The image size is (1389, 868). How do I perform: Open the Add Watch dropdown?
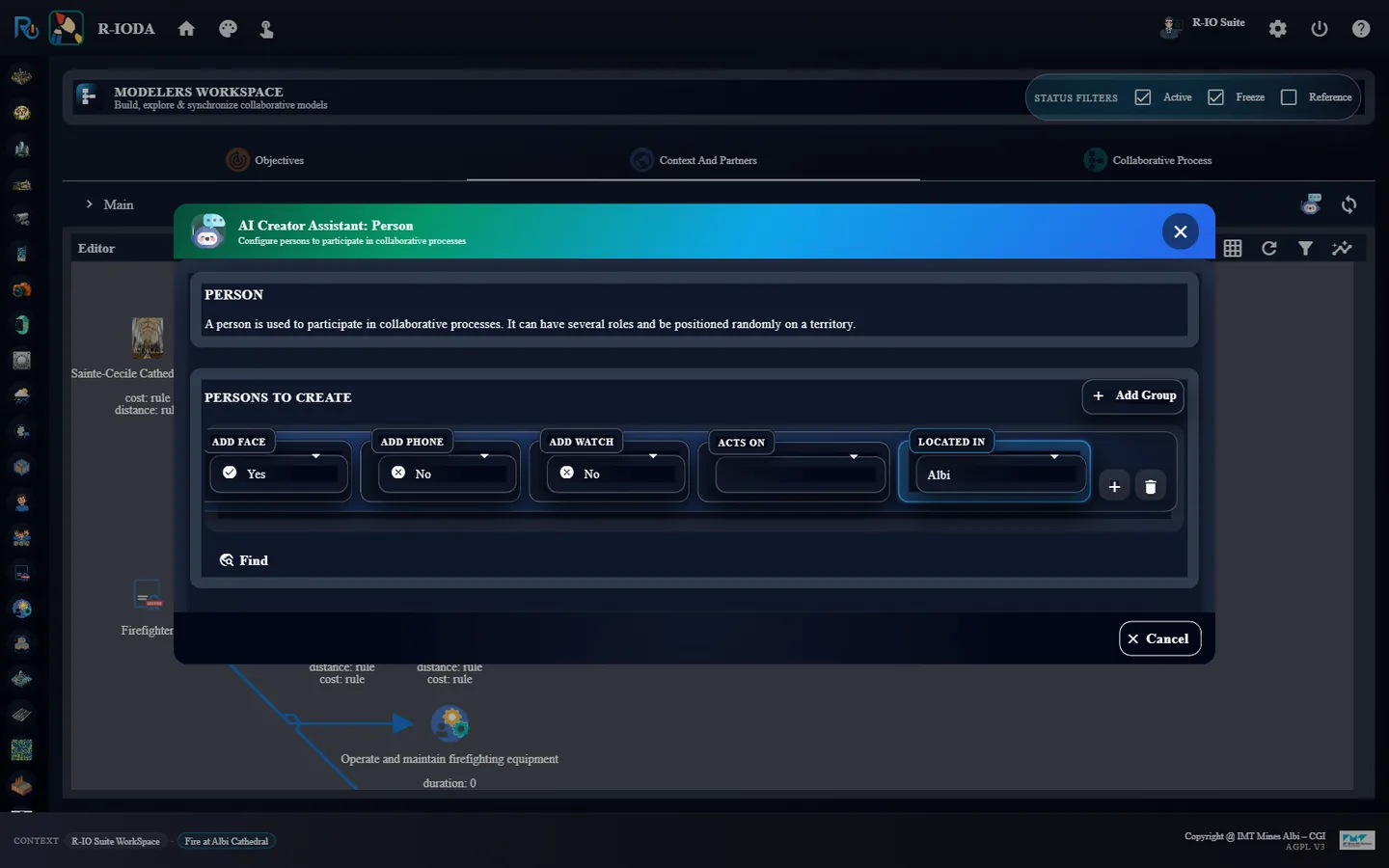[616, 474]
